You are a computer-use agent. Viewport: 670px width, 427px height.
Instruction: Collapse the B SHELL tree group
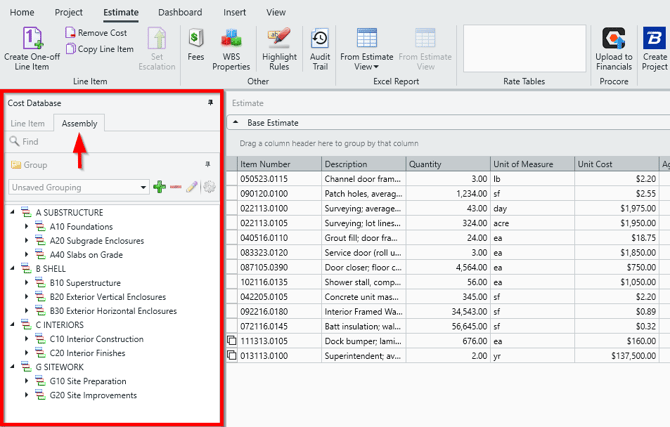(x=13, y=269)
